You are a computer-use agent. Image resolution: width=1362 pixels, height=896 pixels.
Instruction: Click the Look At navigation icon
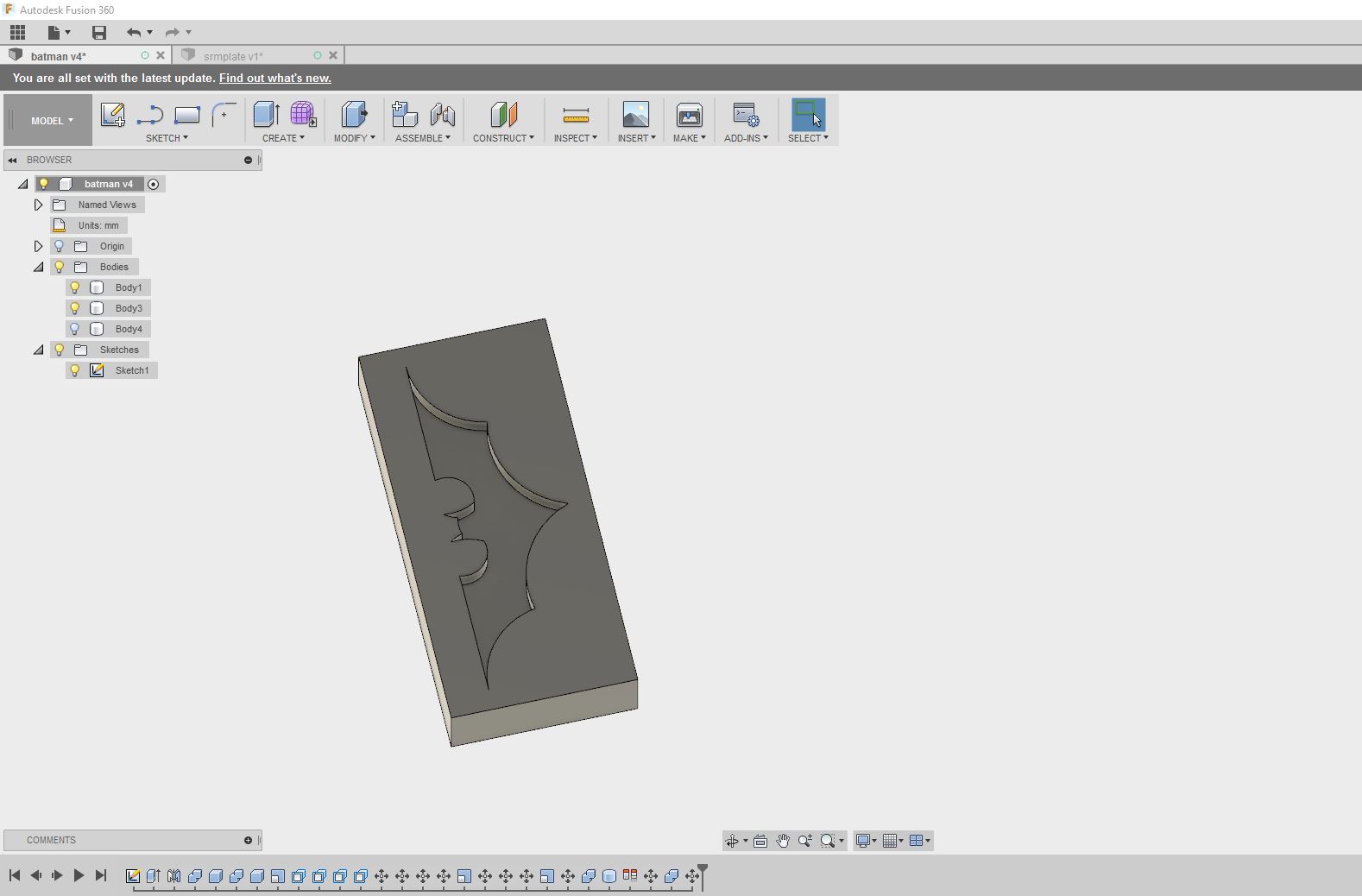760,841
